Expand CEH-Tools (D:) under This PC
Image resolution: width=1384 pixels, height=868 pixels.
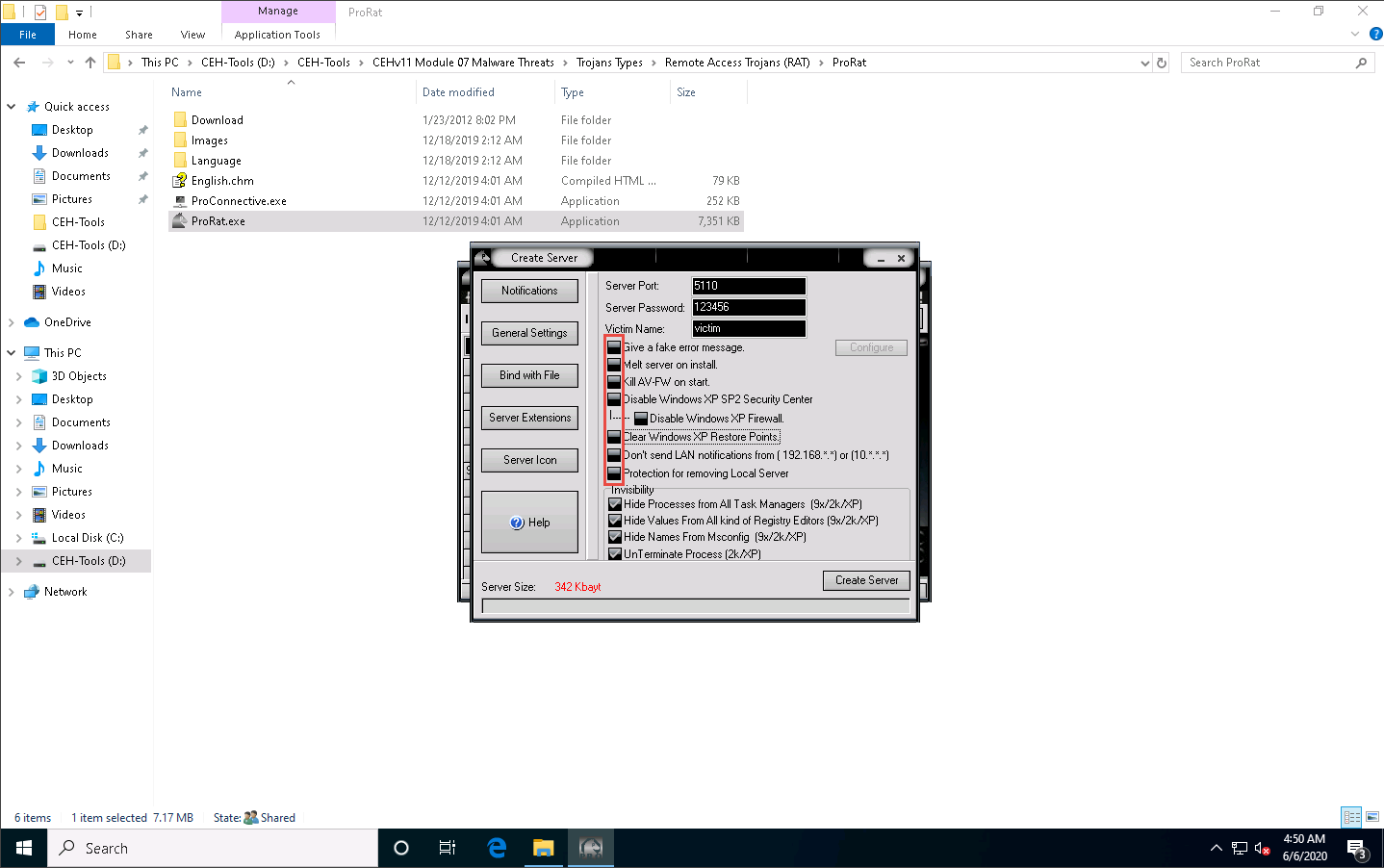[x=19, y=561]
